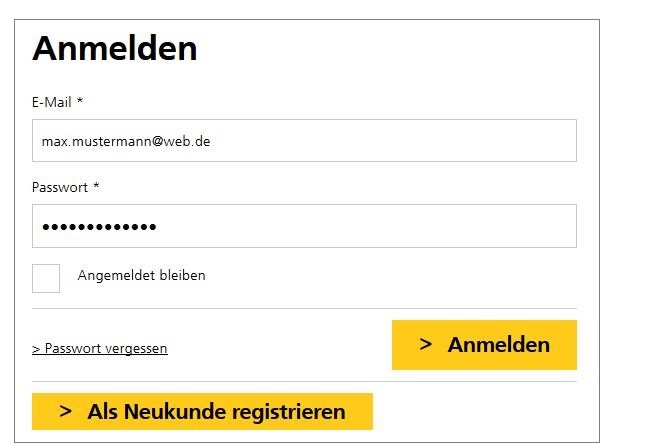Screen dimensions: 664x444
Task: Click the E-Mail input field
Action: [304, 141]
